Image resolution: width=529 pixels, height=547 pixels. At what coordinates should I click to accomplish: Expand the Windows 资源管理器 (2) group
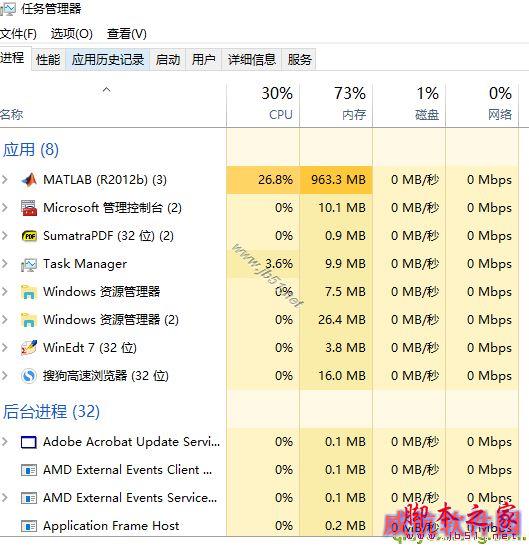point(5,320)
